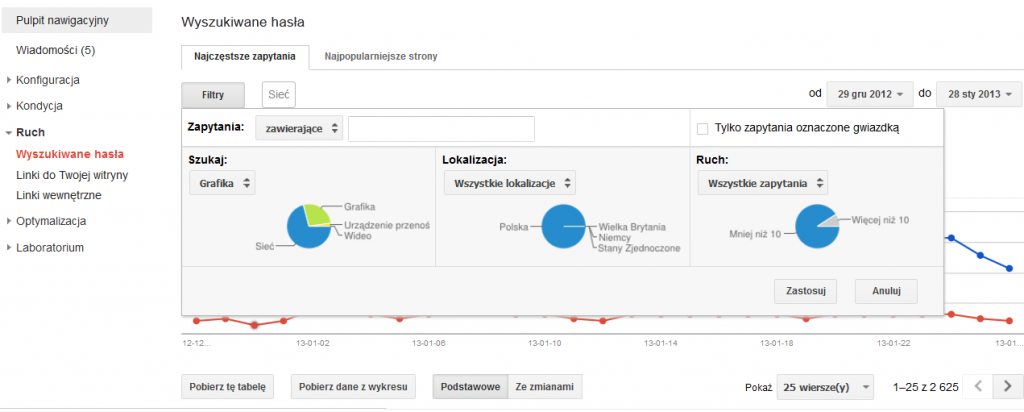
Task: Enable only starred queries checkbox
Action: (x=702, y=128)
